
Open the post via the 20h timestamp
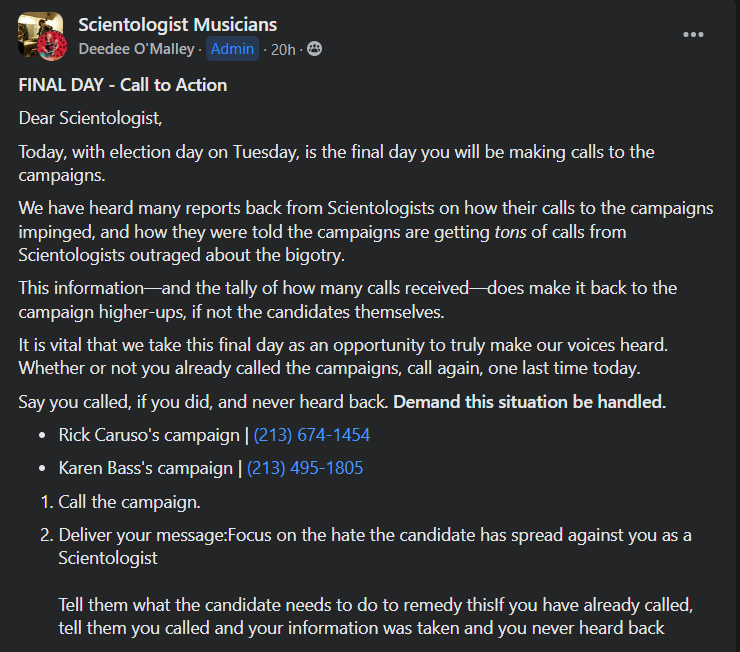[283, 49]
